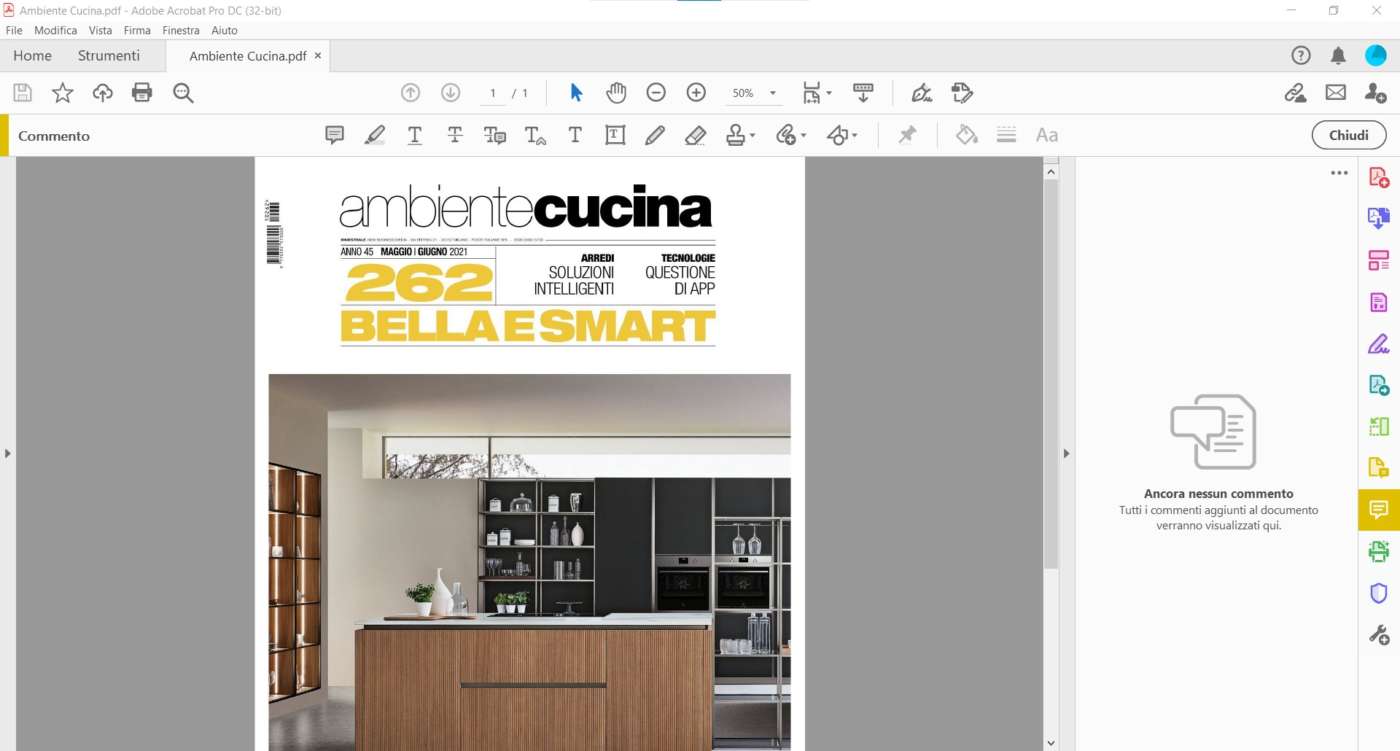Add a sticky note comment
1400x751 pixels.
335,135
